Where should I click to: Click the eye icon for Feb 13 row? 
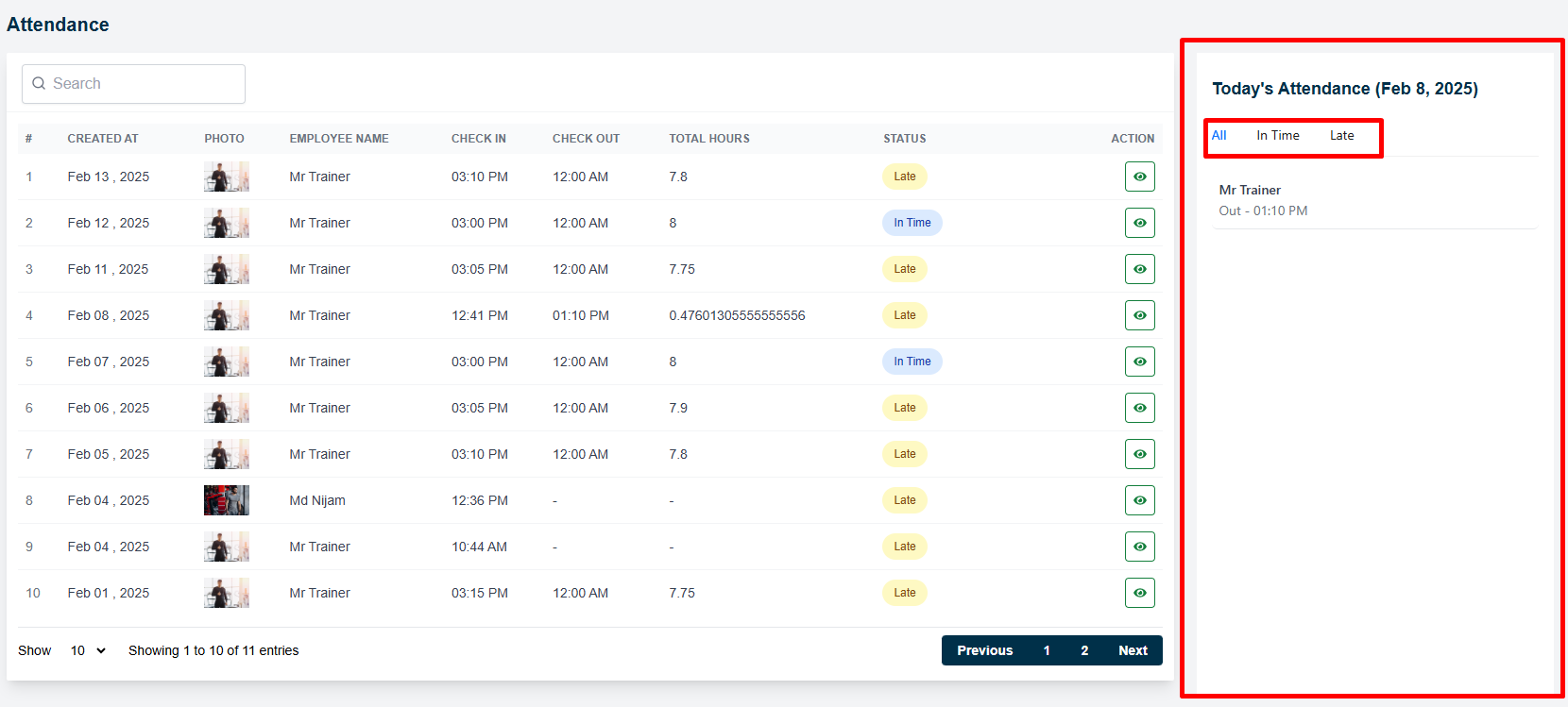(x=1139, y=177)
